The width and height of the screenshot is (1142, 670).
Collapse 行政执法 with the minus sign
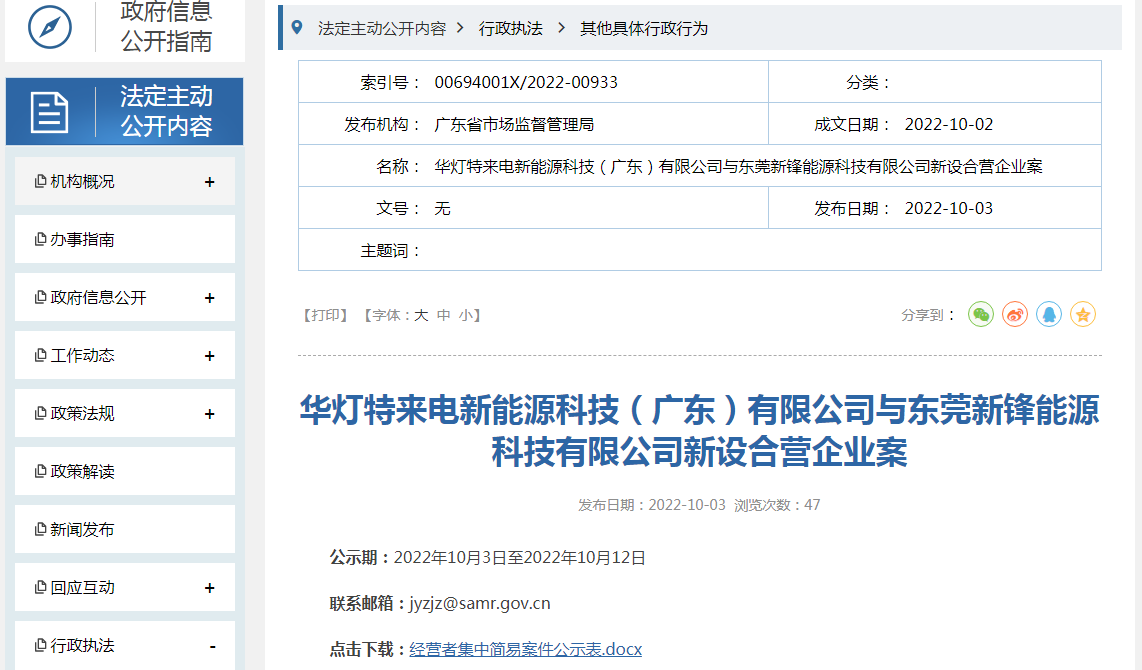point(213,647)
